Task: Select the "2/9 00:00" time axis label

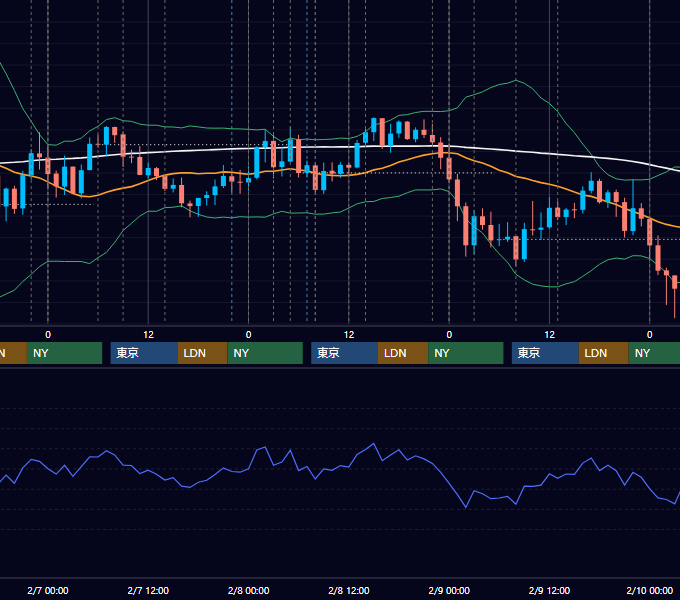Action: pos(449,590)
